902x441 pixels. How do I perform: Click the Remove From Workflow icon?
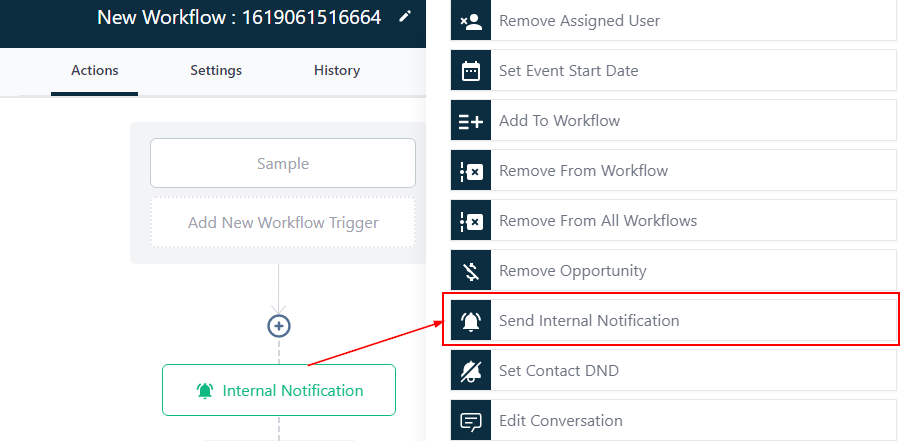point(470,171)
